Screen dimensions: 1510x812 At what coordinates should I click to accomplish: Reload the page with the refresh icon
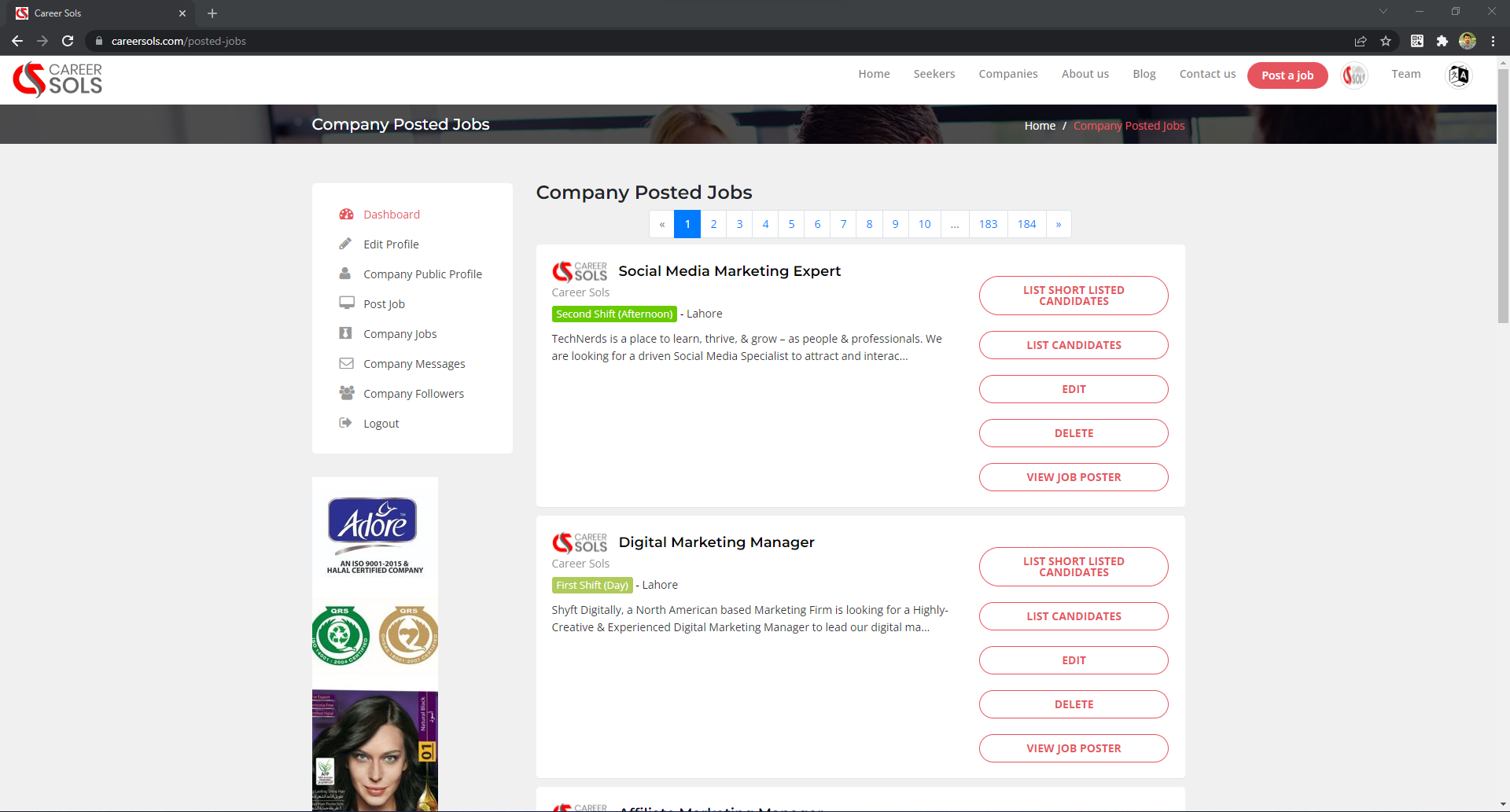68,41
